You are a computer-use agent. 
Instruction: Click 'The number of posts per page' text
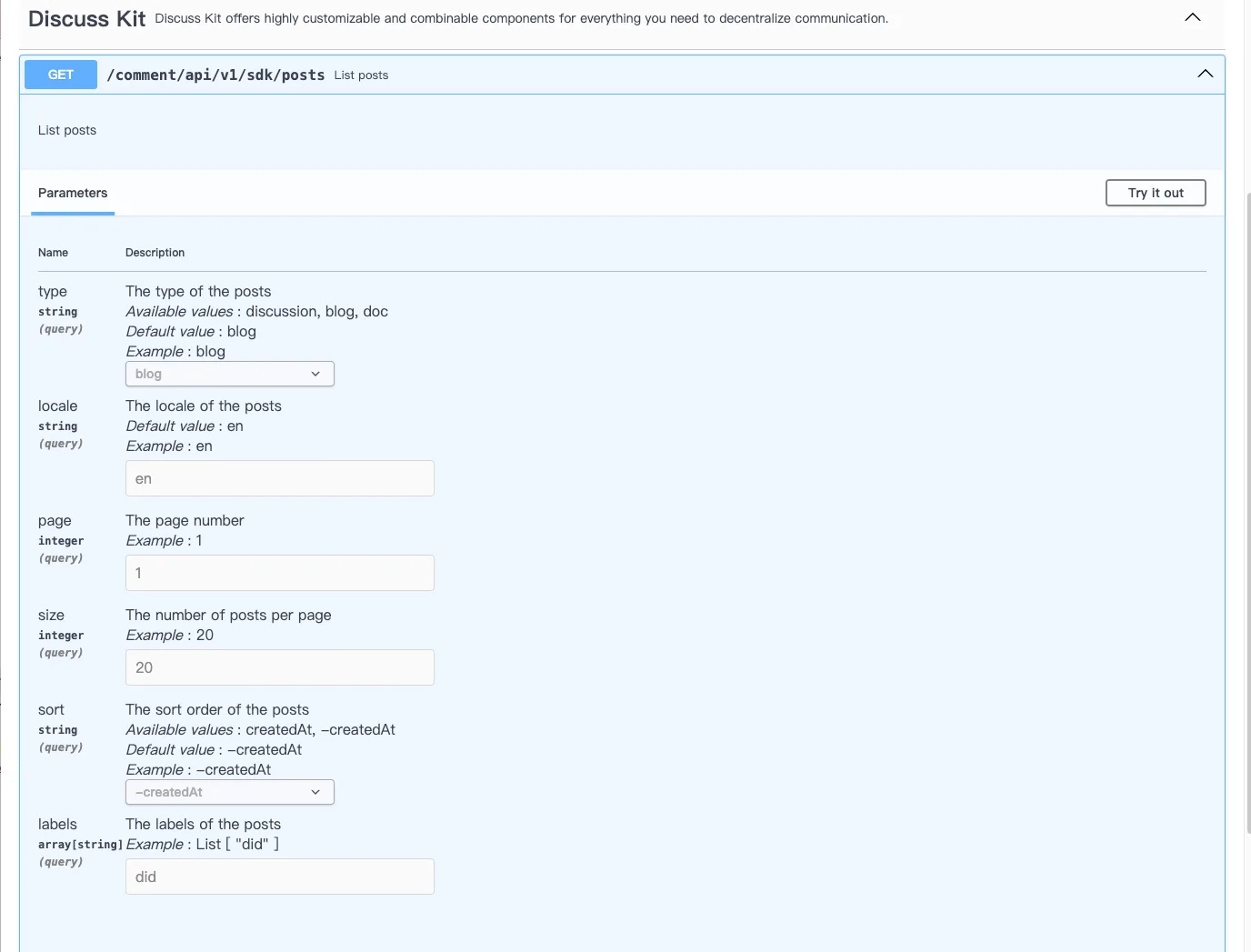228,615
